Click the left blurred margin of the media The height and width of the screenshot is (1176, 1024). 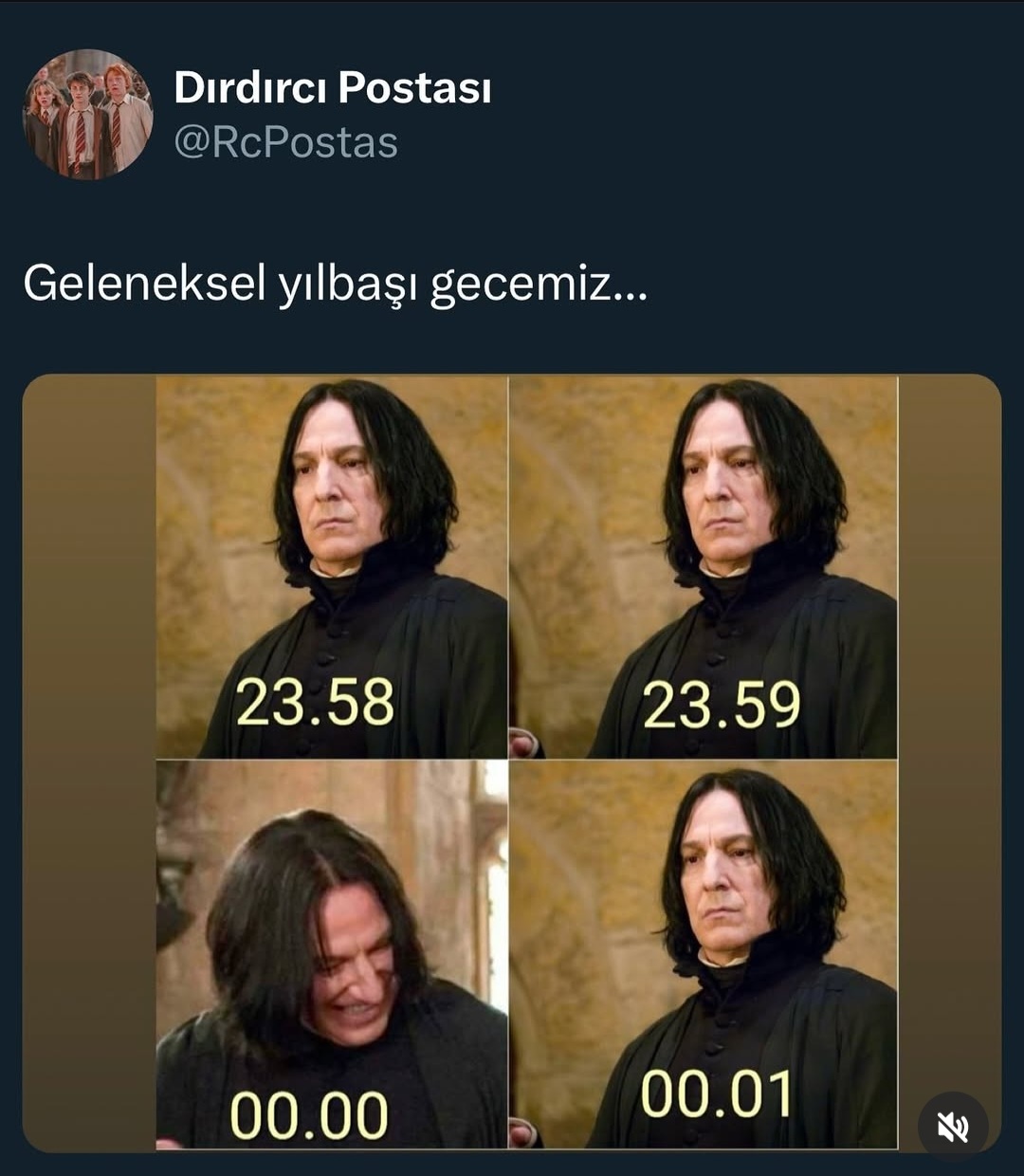(x=89, y=763)
